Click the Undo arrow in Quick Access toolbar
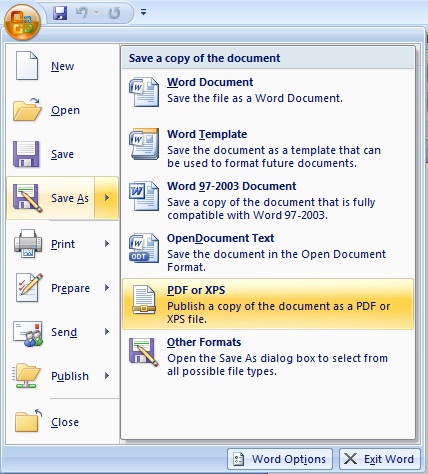 (81, 13)
